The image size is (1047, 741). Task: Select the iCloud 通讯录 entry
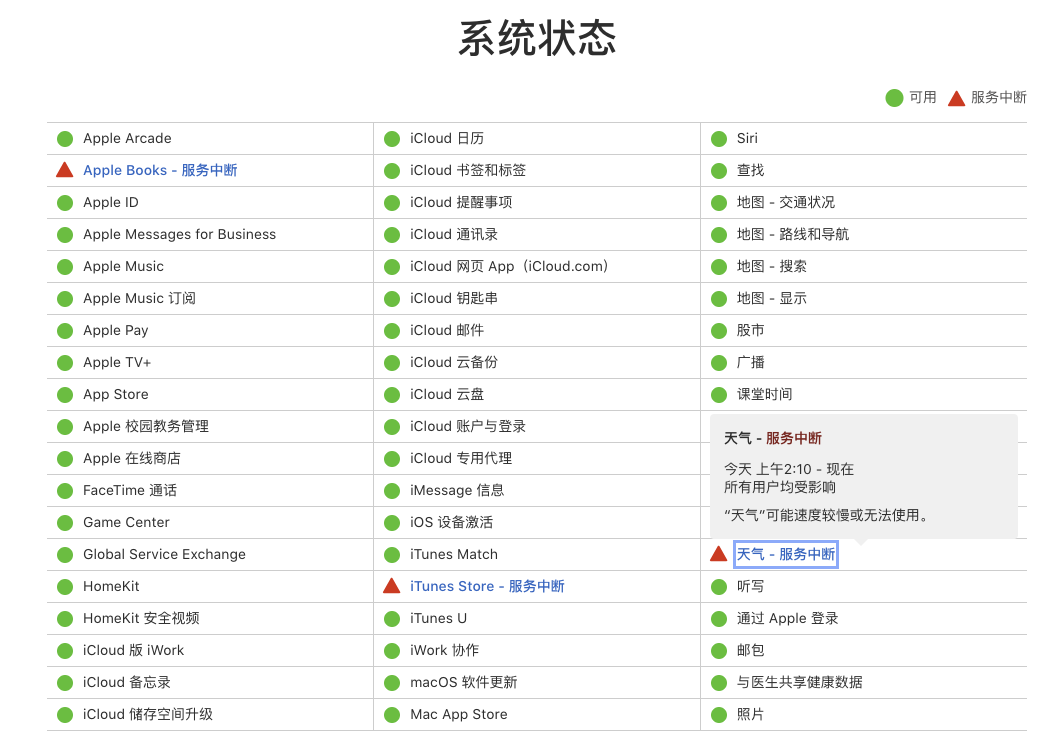click(x=454, y=234)
